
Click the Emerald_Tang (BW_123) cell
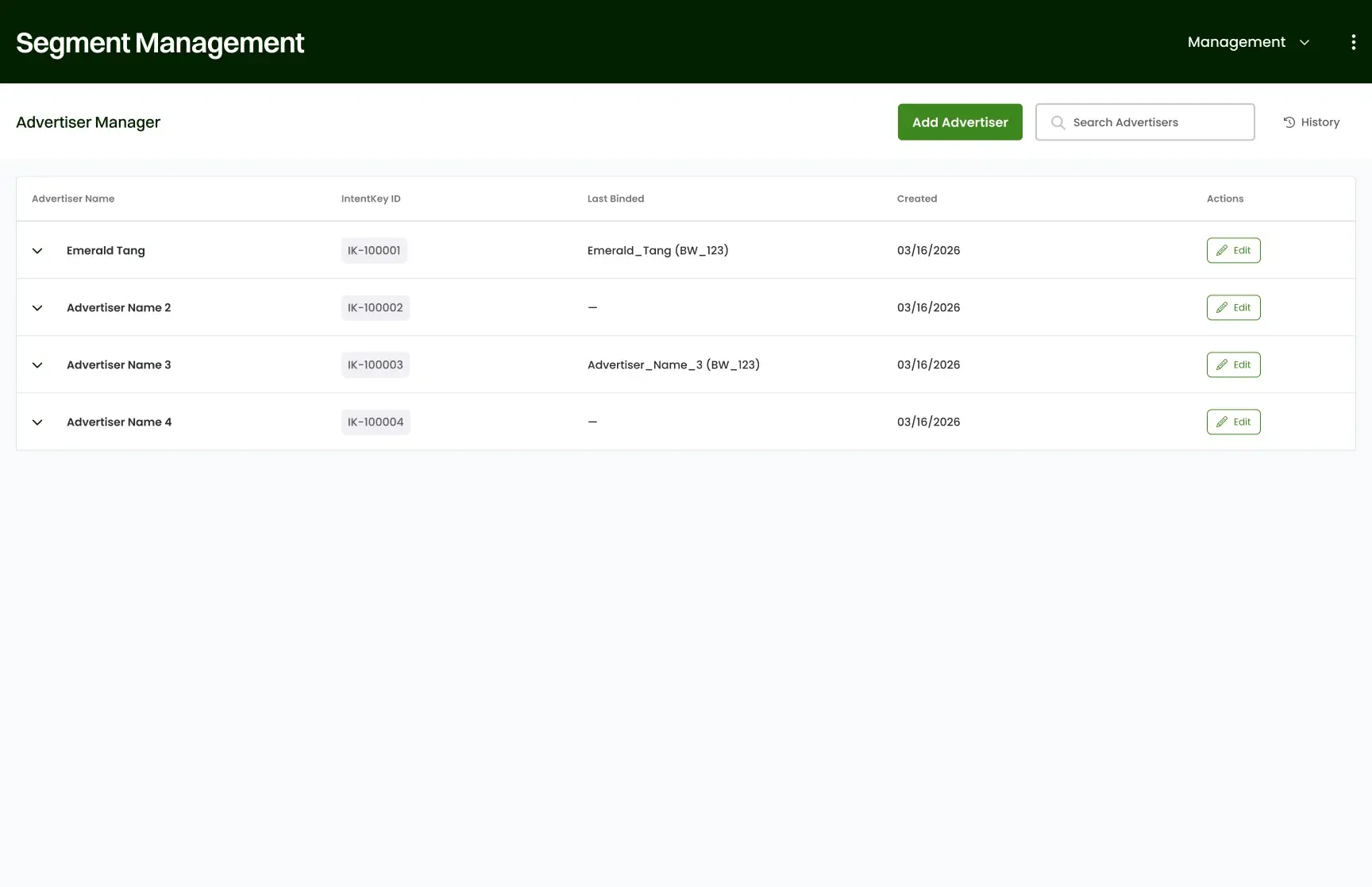[x=658, y=250]
